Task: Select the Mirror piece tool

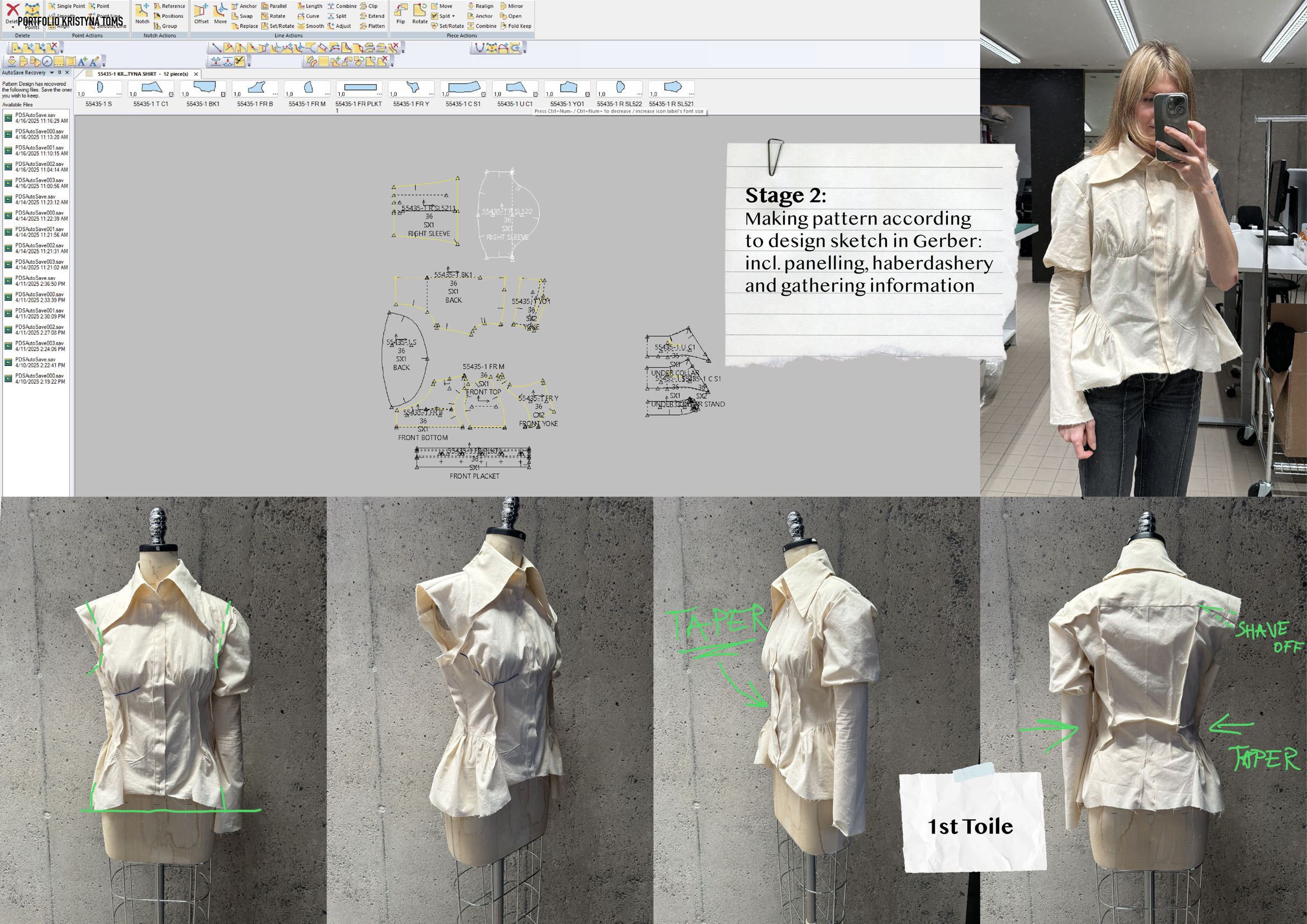Action: click(511, 6)
